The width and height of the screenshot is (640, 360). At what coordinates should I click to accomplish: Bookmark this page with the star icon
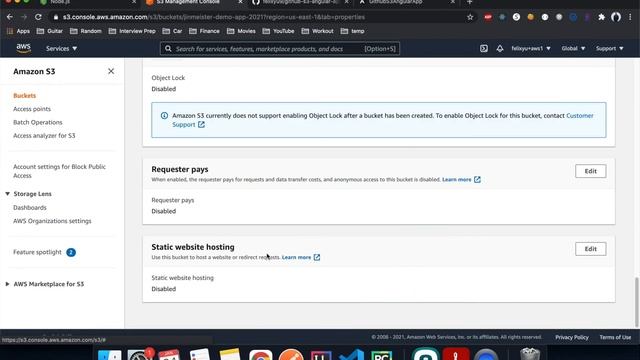pos(470,17)
